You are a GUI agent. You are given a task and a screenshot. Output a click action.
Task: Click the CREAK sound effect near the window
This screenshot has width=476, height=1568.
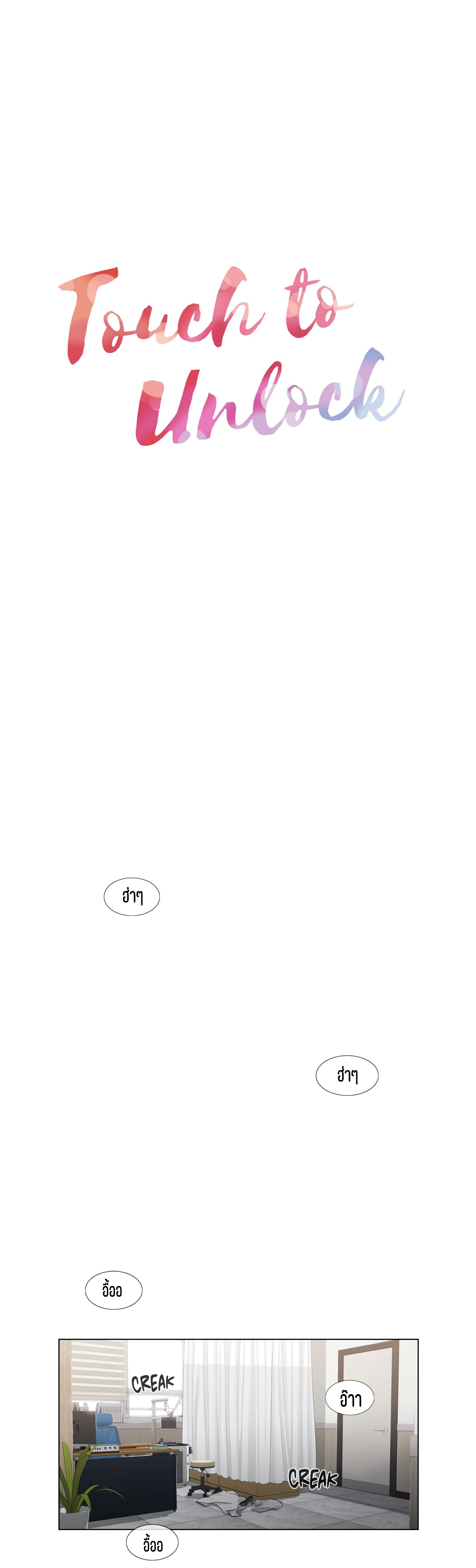tap(153, 1383)
